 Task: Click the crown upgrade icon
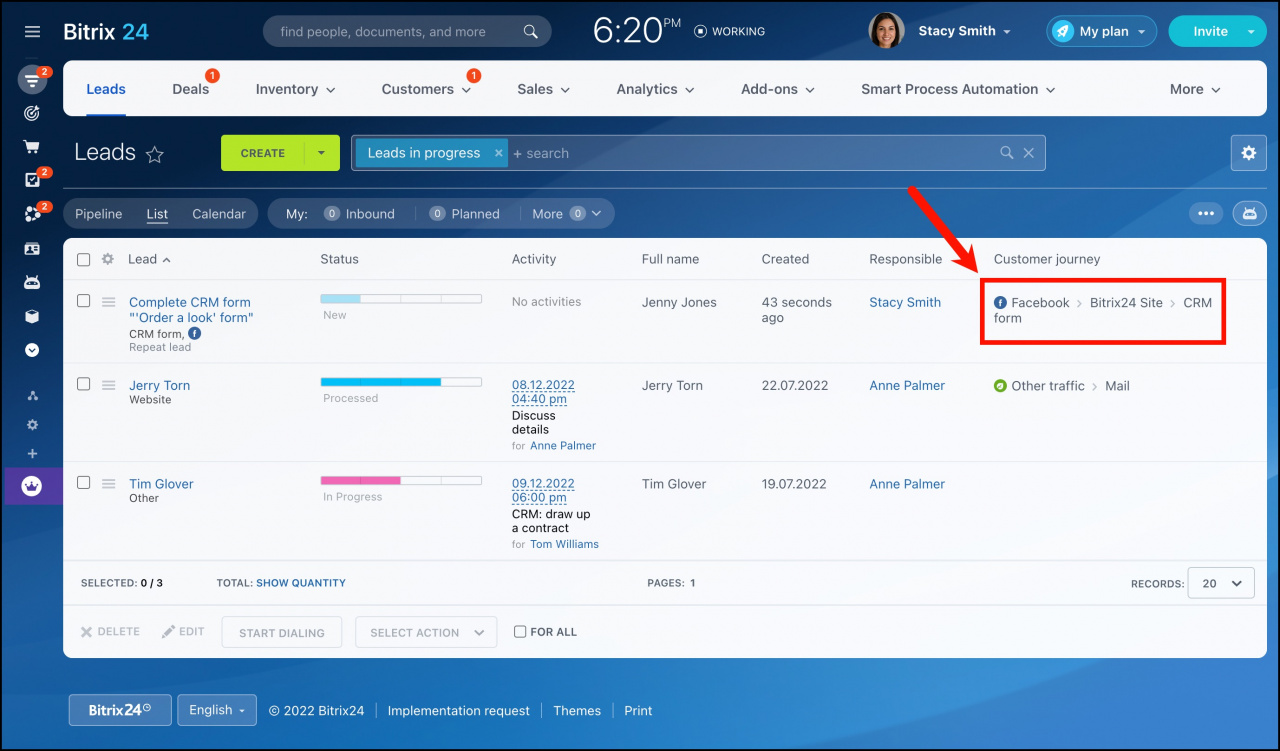tap(32, 486)
